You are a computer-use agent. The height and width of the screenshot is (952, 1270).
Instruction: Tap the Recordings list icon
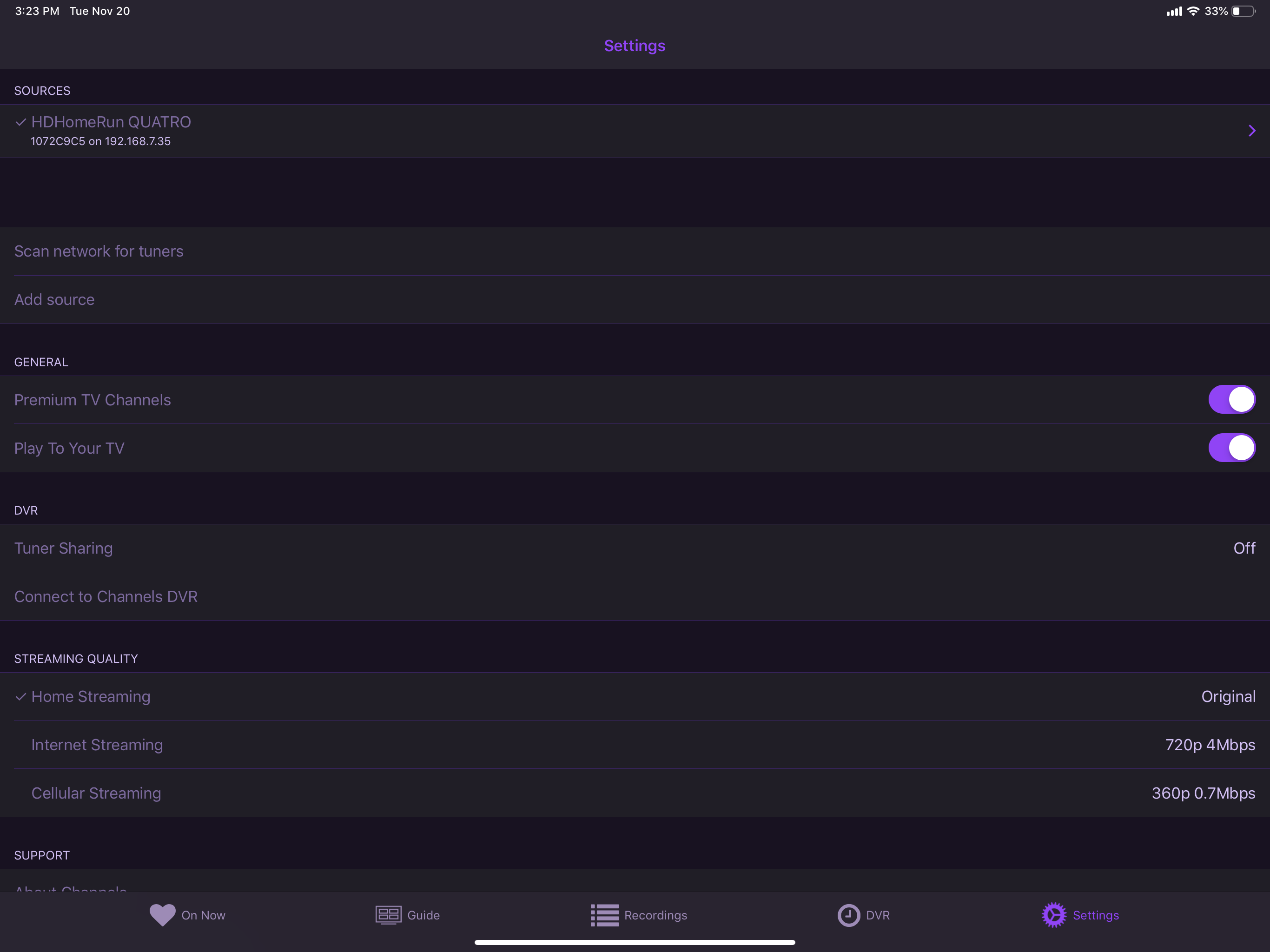coord(604,915)
